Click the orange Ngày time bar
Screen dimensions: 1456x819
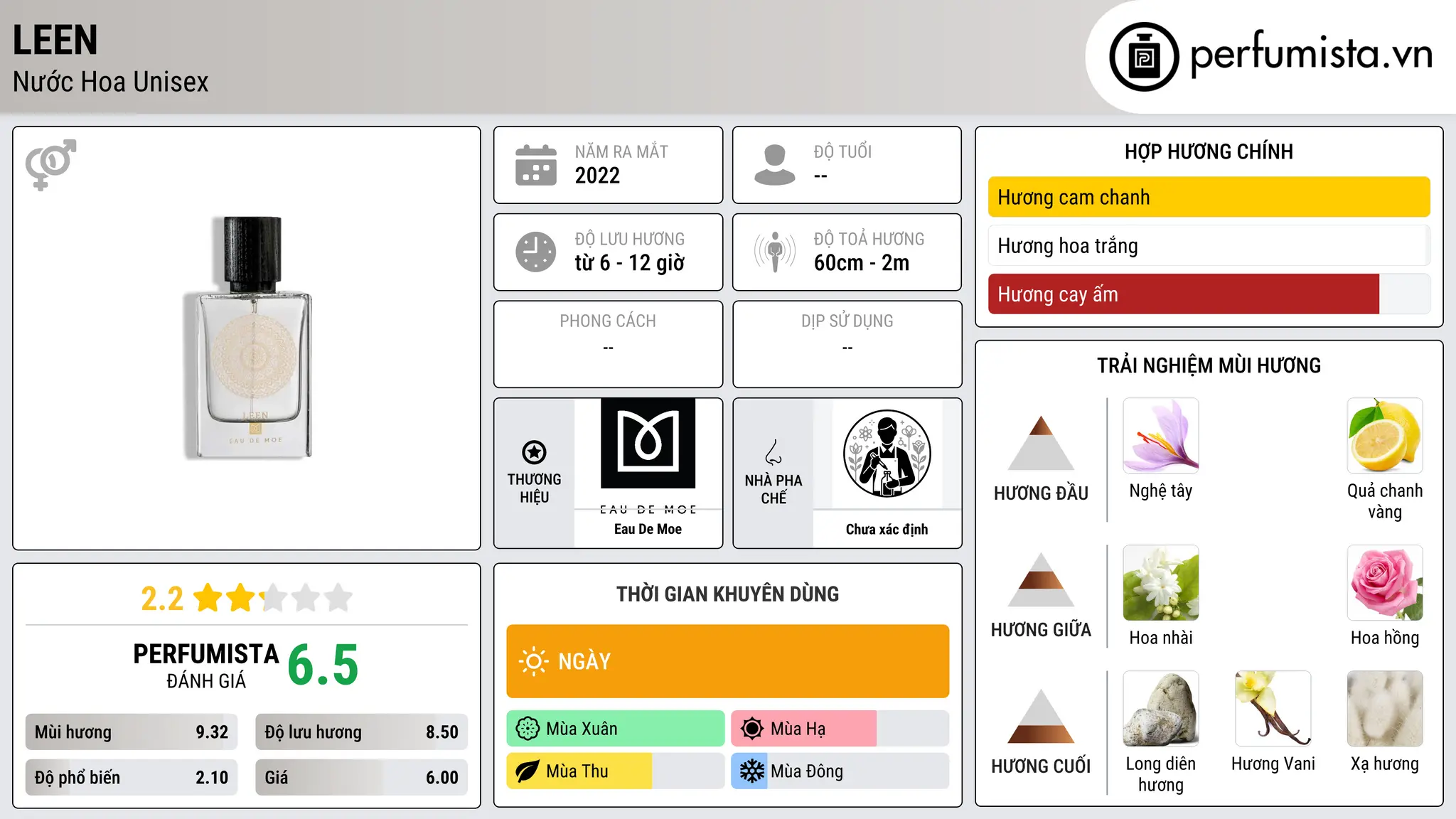(x=727, y=661)
